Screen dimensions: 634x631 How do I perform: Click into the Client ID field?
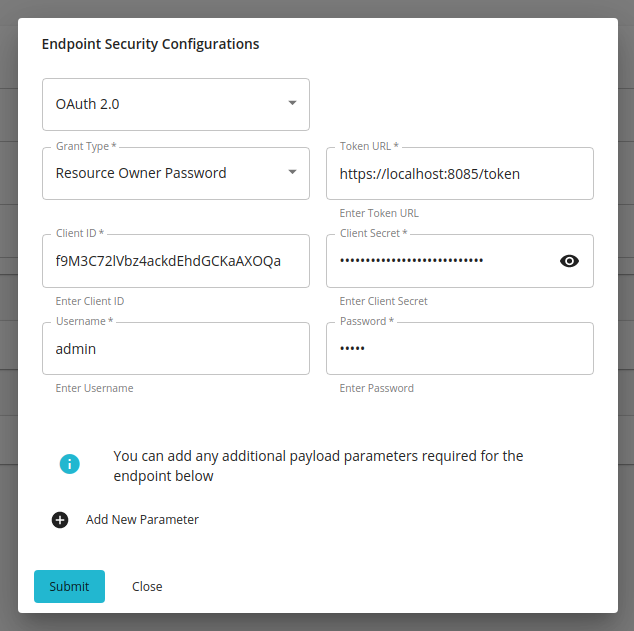[175, 261]
